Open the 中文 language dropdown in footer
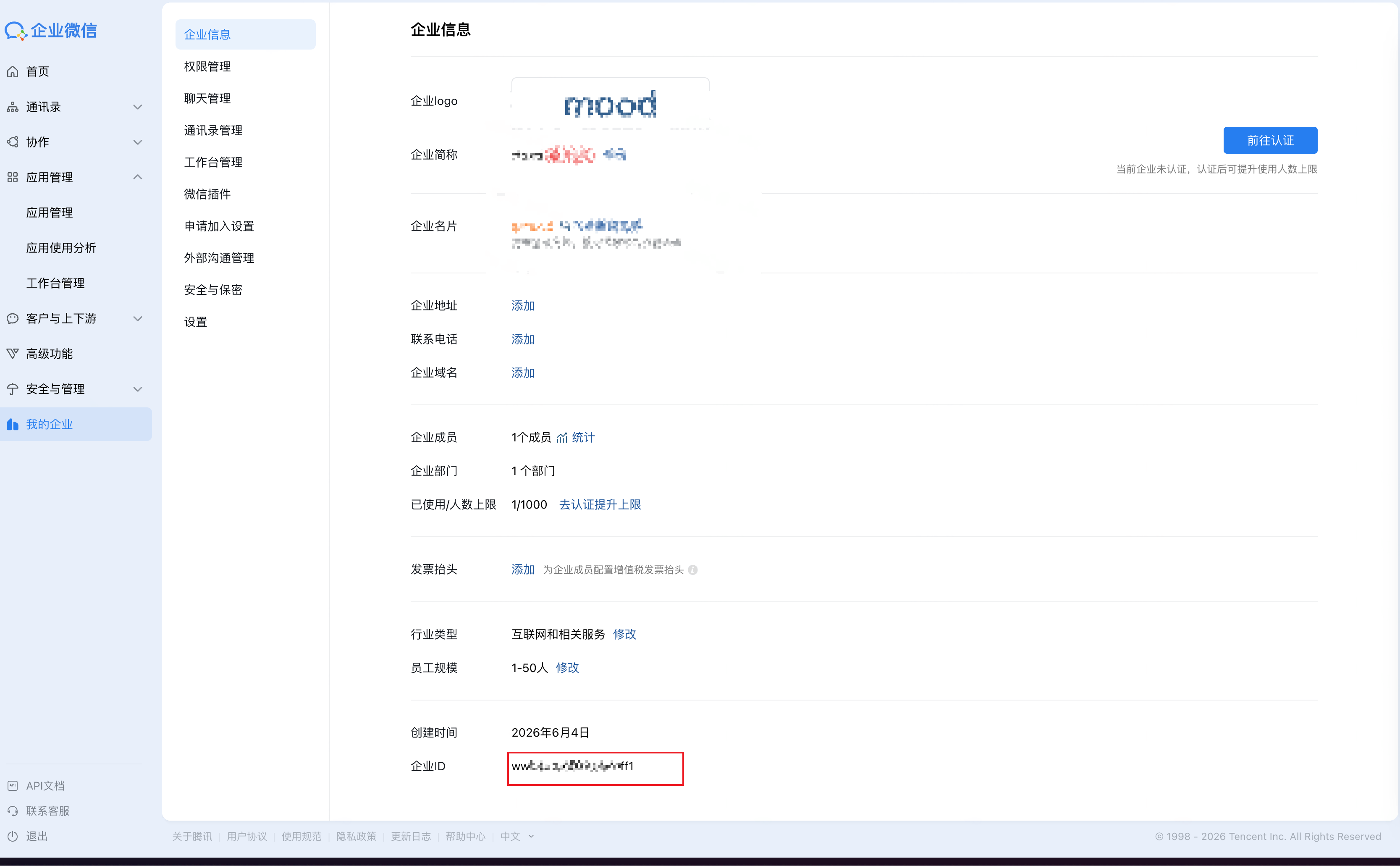The image size is (1400, 866). (517, 836)
